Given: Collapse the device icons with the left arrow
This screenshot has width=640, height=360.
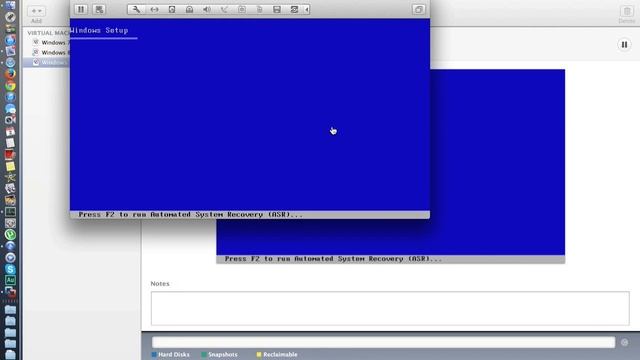Looking at the screenshot, I should coord(307,9).
